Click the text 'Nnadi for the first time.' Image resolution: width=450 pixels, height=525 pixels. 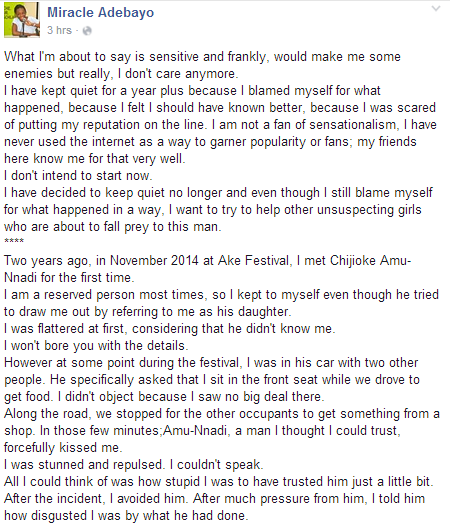(69, 278)
